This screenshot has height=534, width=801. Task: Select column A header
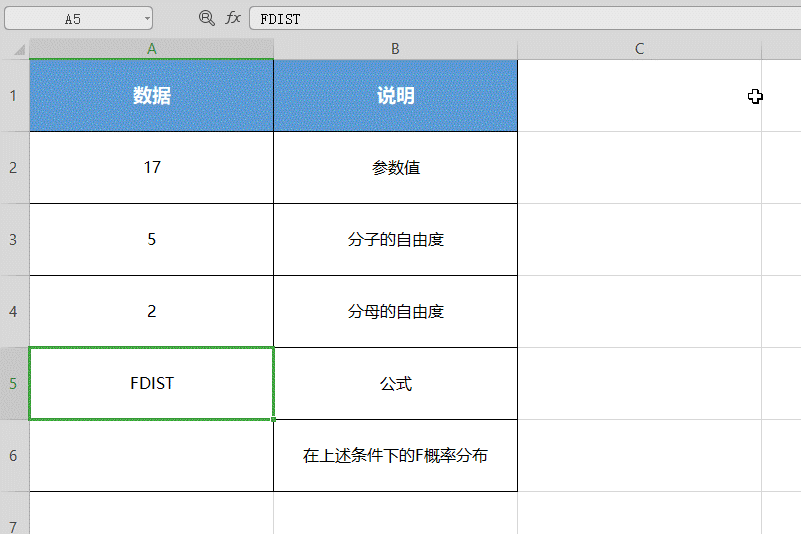coord(152,49)
